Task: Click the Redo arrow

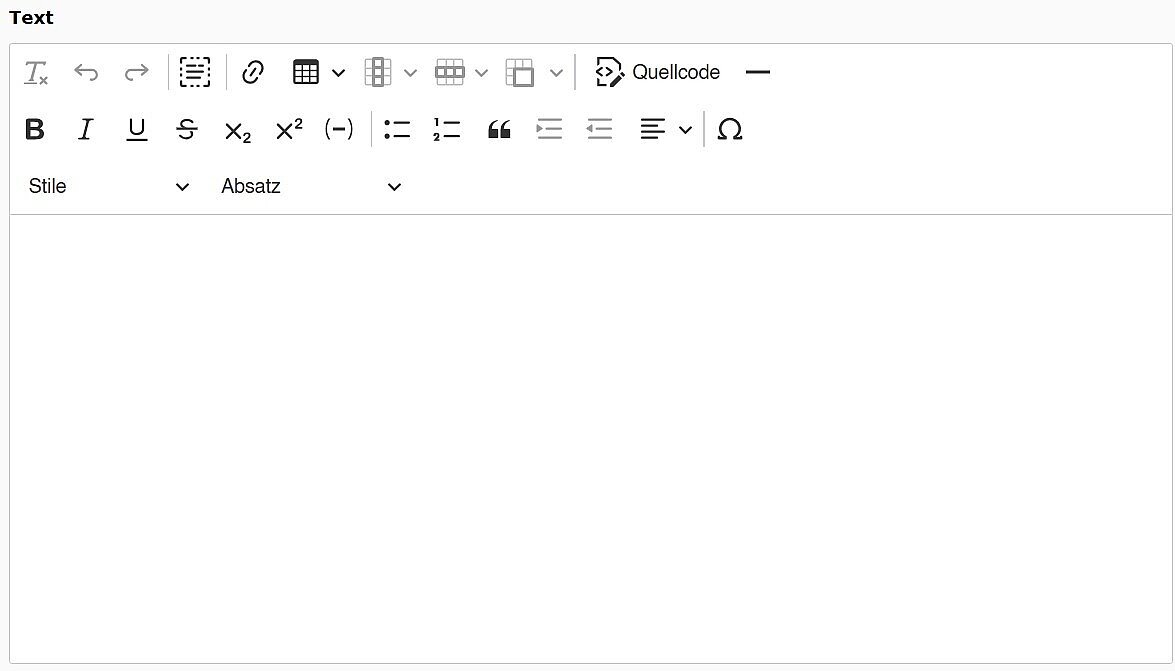Action: [136, 72]
